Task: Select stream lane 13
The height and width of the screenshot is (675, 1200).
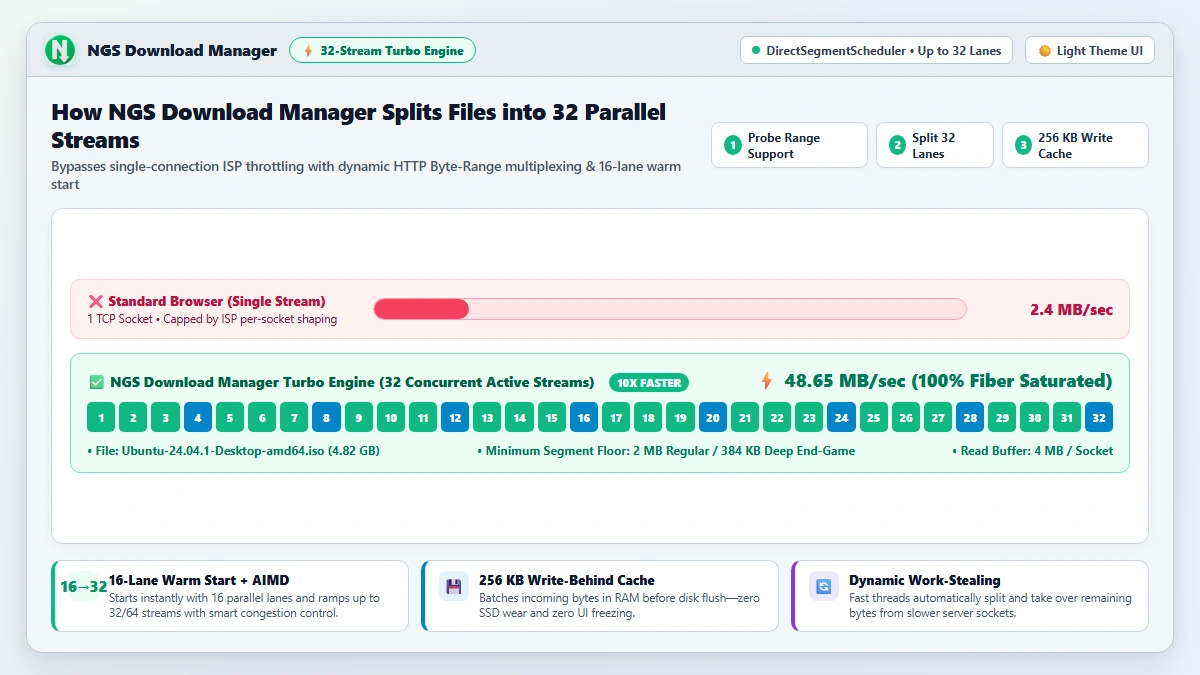Action: [x=487, y=417]
